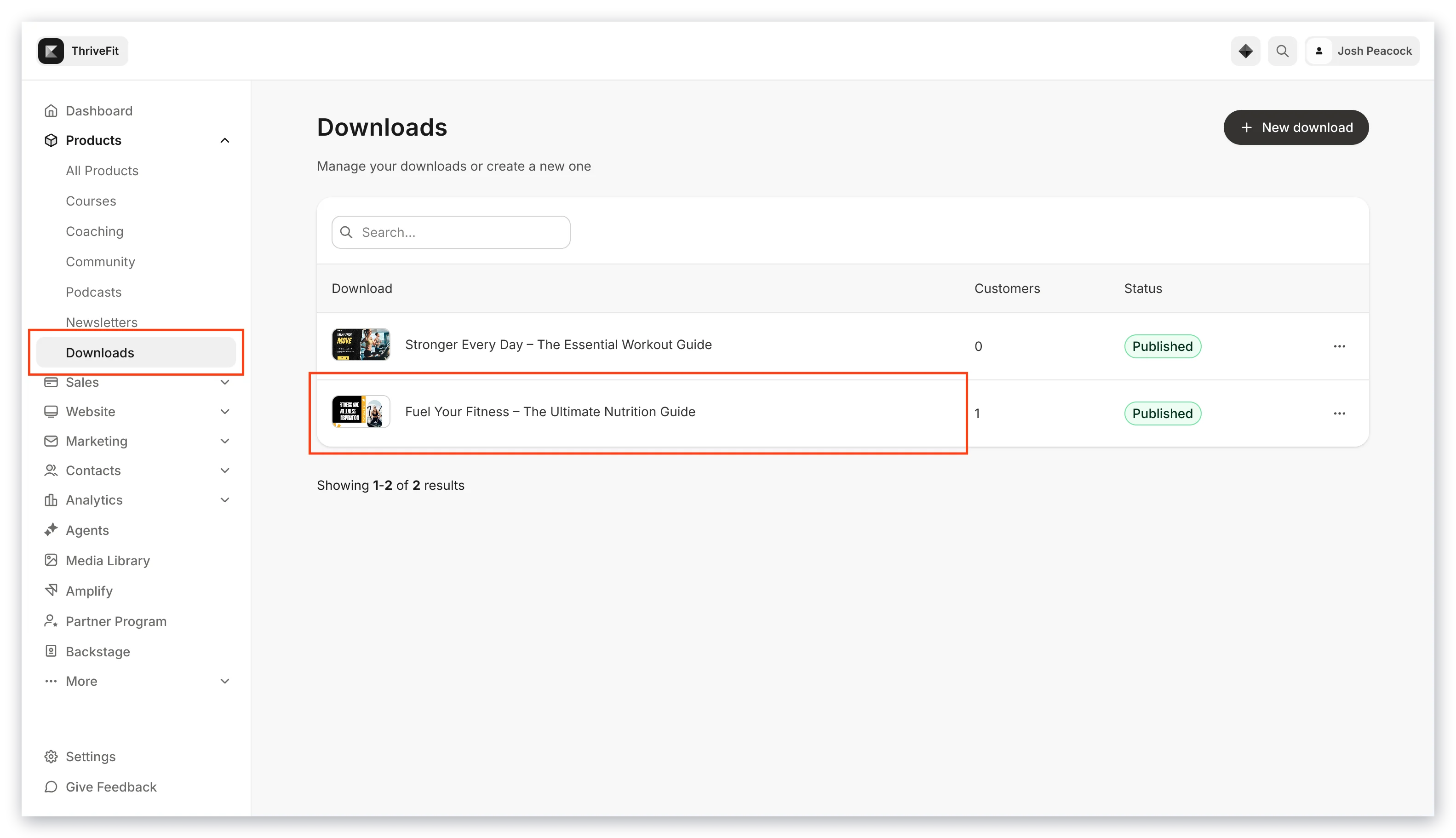Click the magnifier icon inside the search box
This screenshot has height=838, width=1456.
pos(346,232)
